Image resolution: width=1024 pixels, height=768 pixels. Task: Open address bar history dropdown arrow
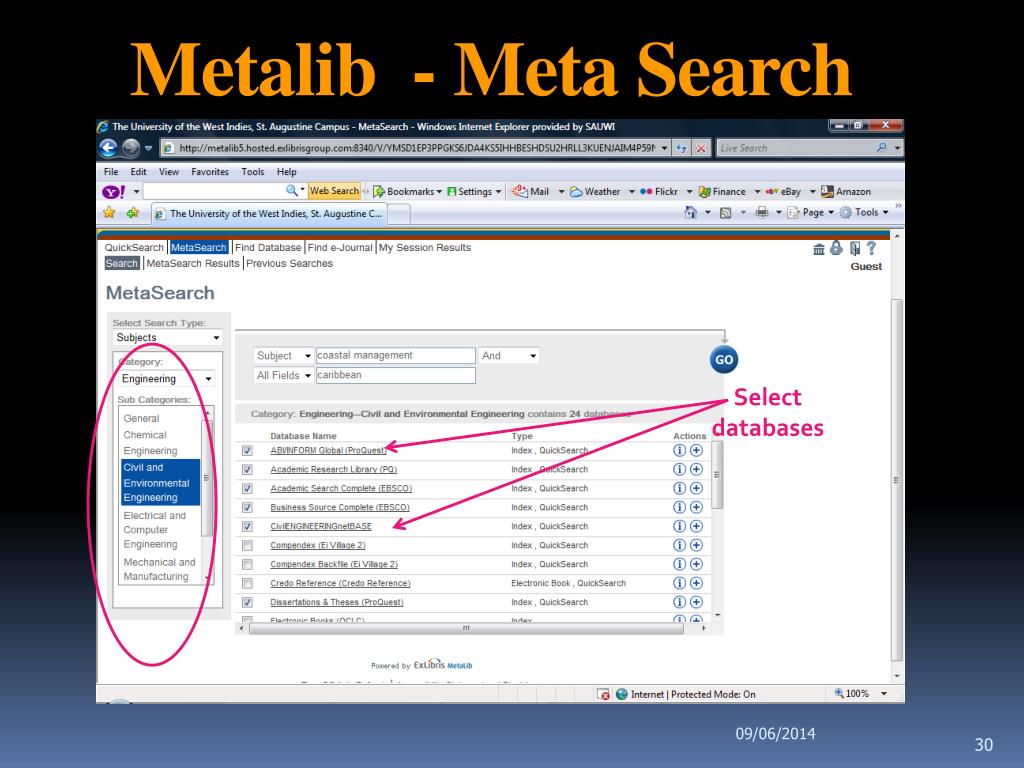point(664,148)
